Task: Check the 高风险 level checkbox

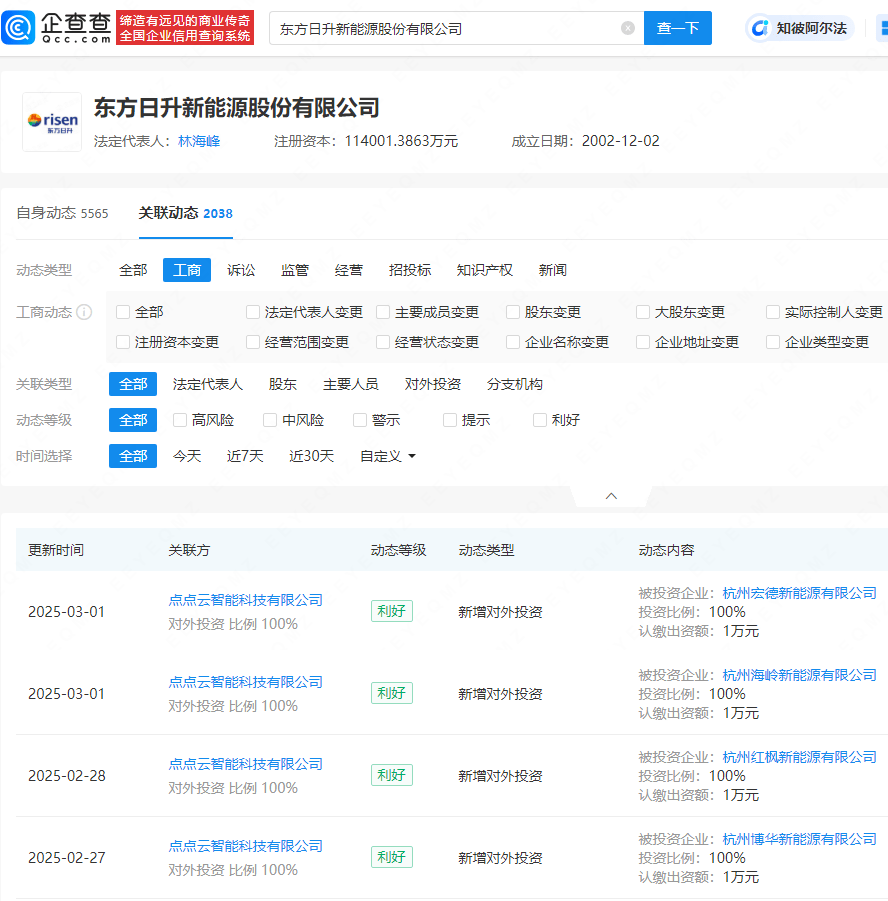Action: click(180, 421)
